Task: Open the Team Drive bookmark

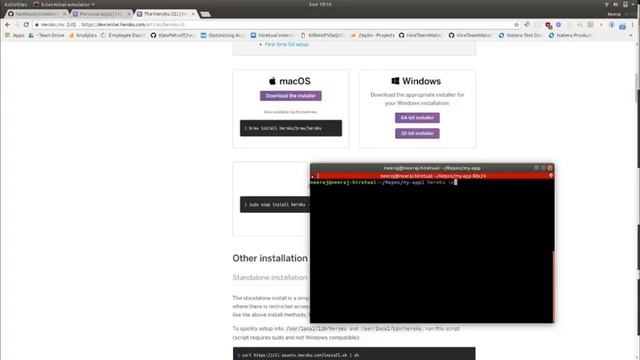Action: pos(47,36)
